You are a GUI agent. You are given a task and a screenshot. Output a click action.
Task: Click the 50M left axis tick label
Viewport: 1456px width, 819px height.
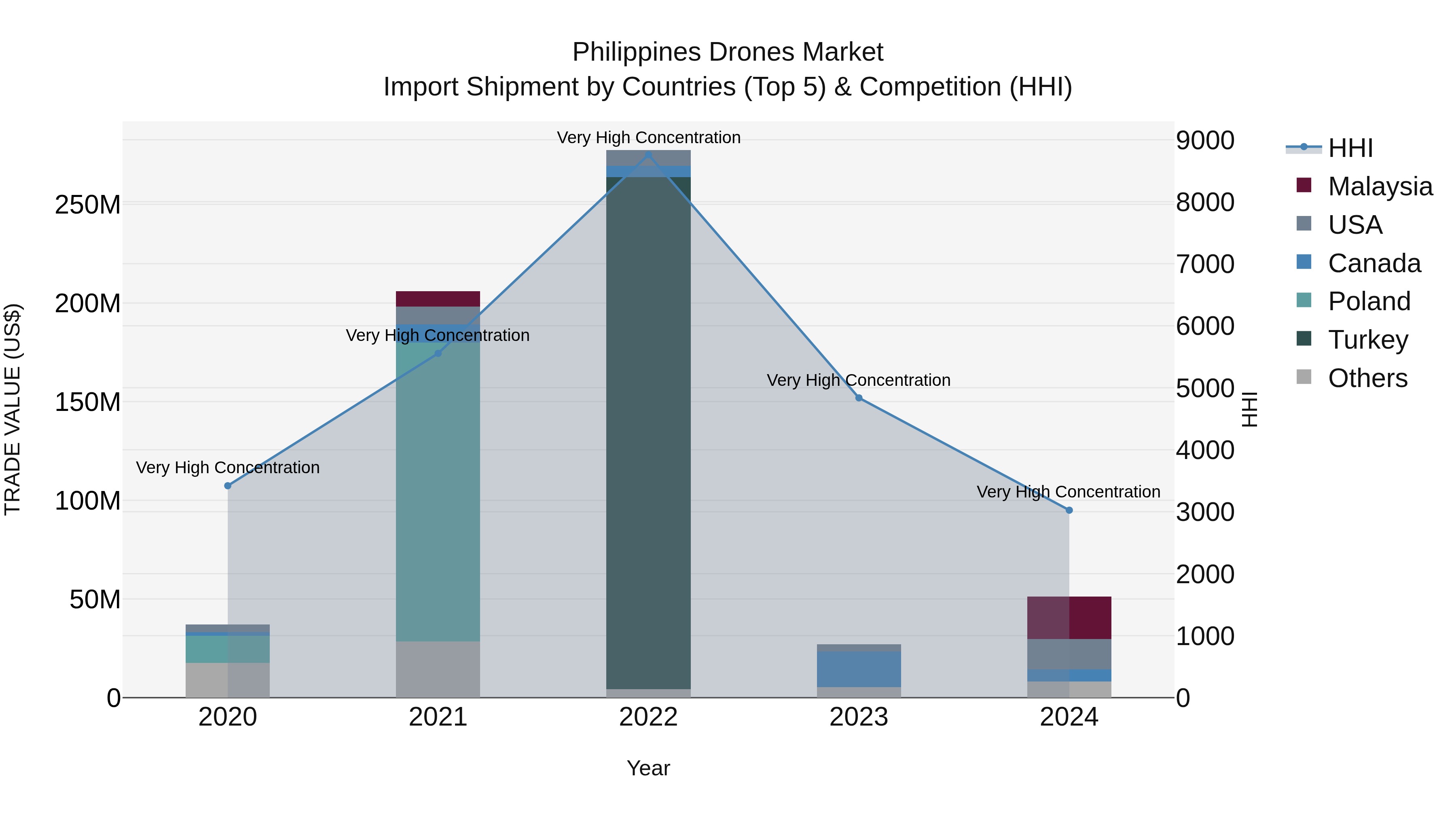tap(95, 599)
